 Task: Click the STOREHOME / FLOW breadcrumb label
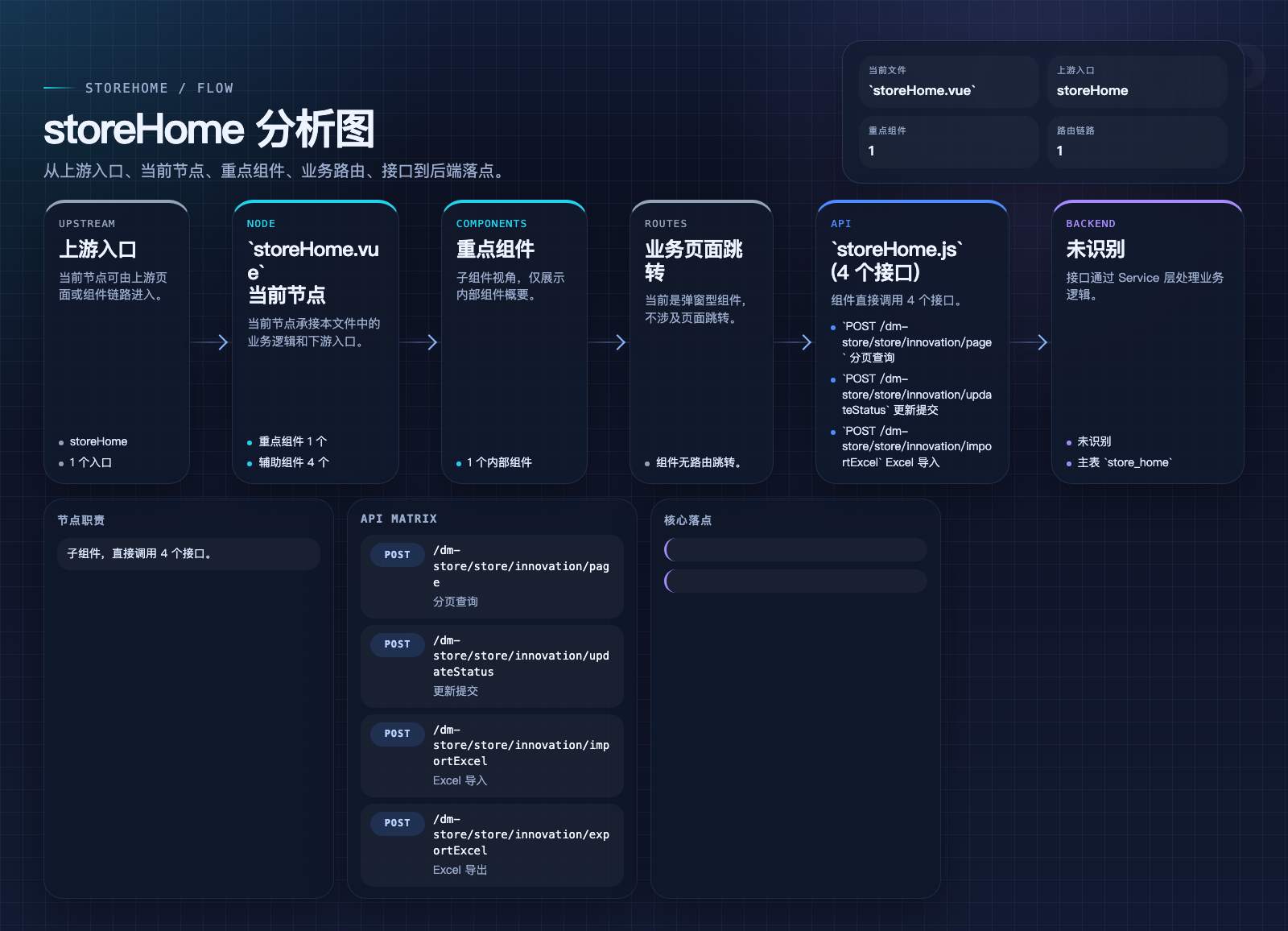coord(159,89)
